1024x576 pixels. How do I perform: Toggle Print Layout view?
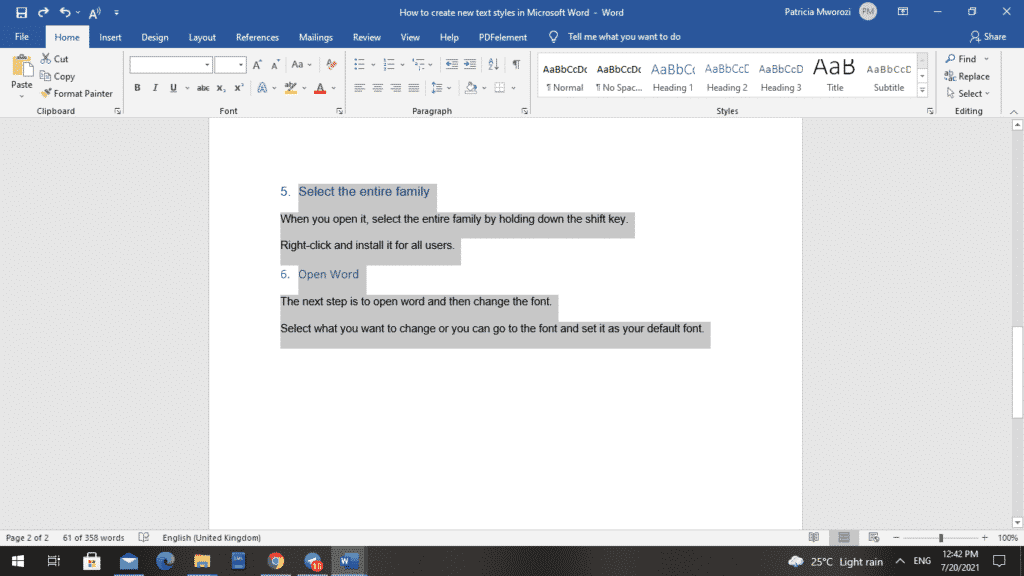click(844, 537)
